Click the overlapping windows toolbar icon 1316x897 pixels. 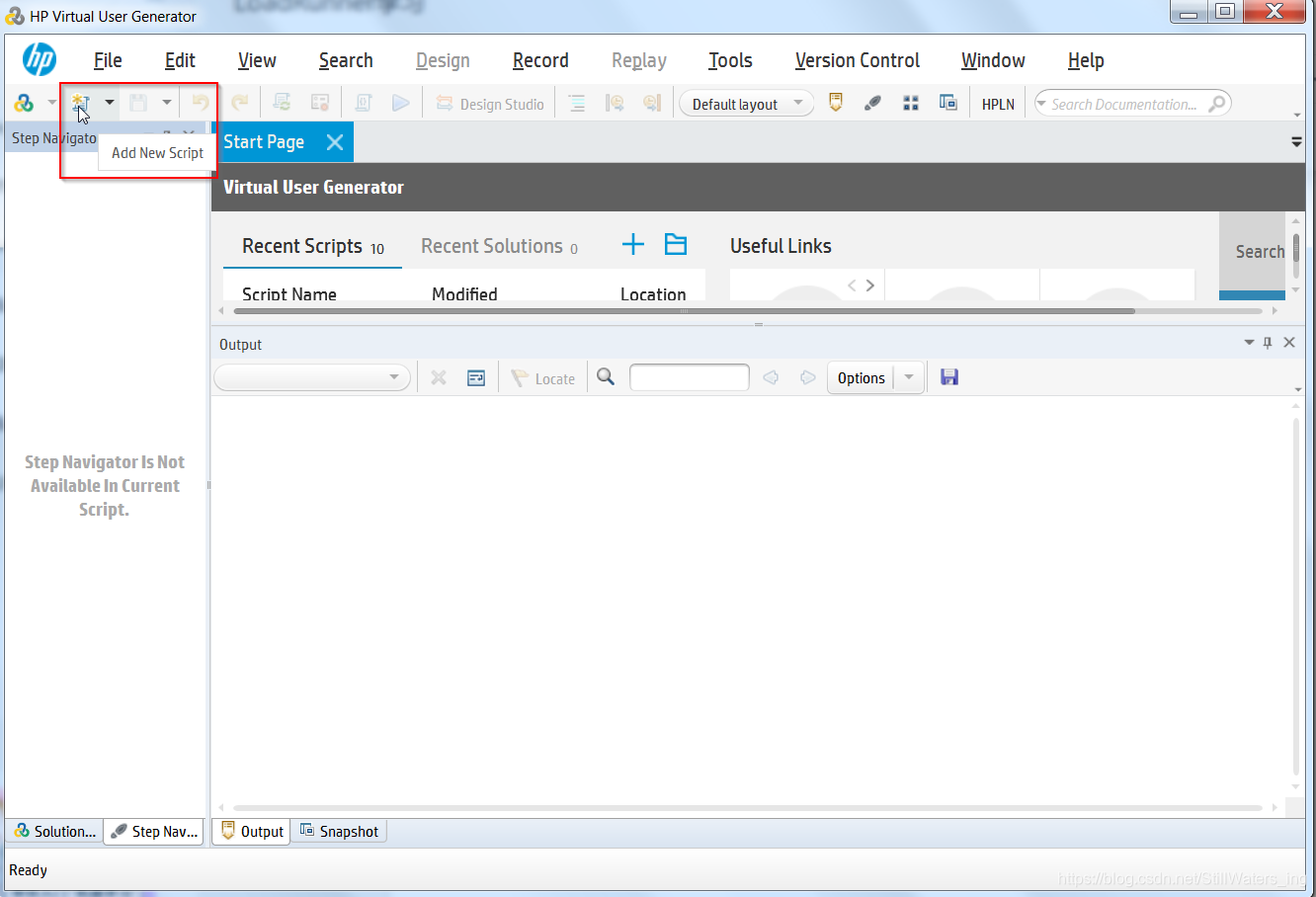point(948,103)
